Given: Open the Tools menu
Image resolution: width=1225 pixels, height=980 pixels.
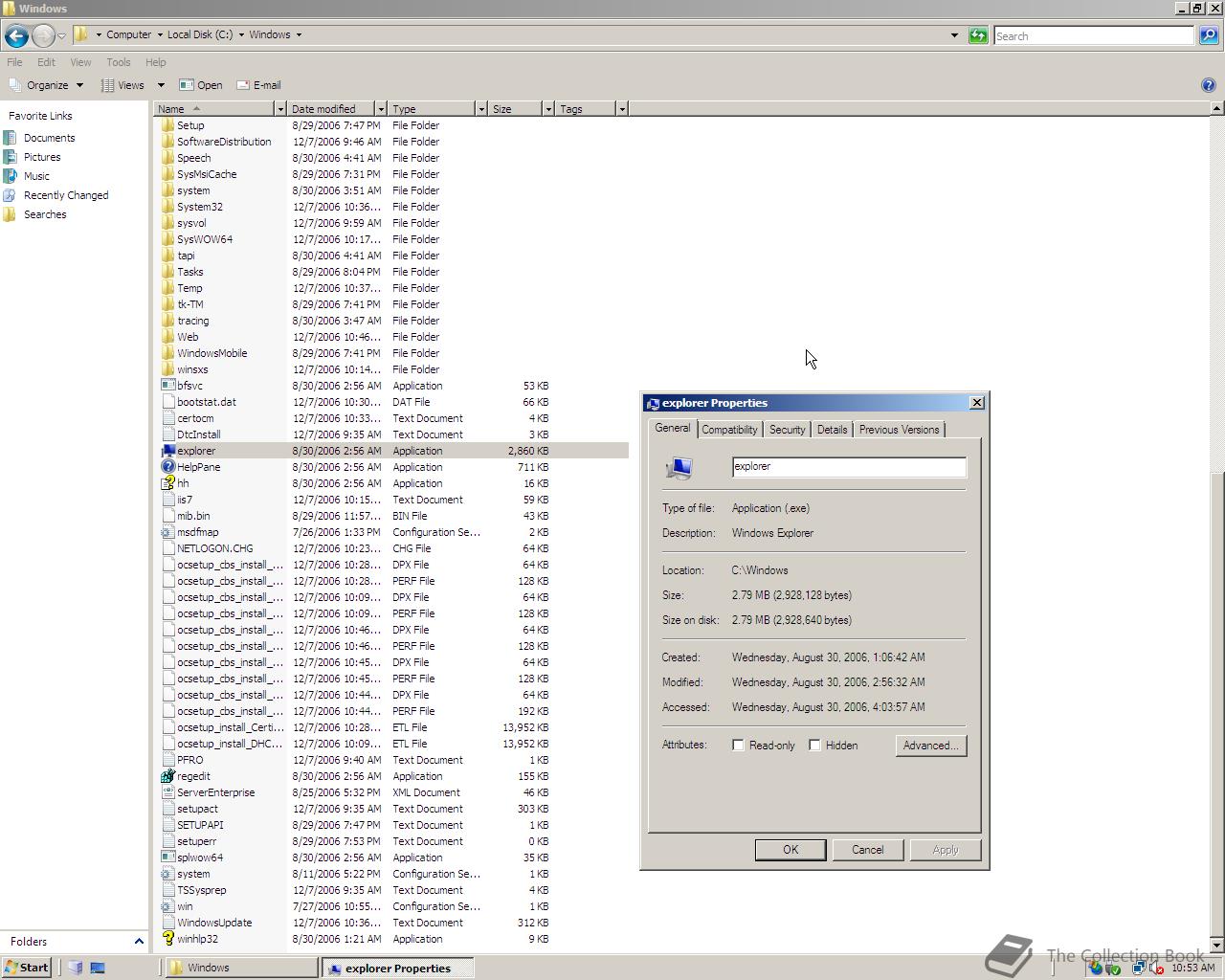Looking at the screenshot, I should pyautogui.click(x=119, y=62).
